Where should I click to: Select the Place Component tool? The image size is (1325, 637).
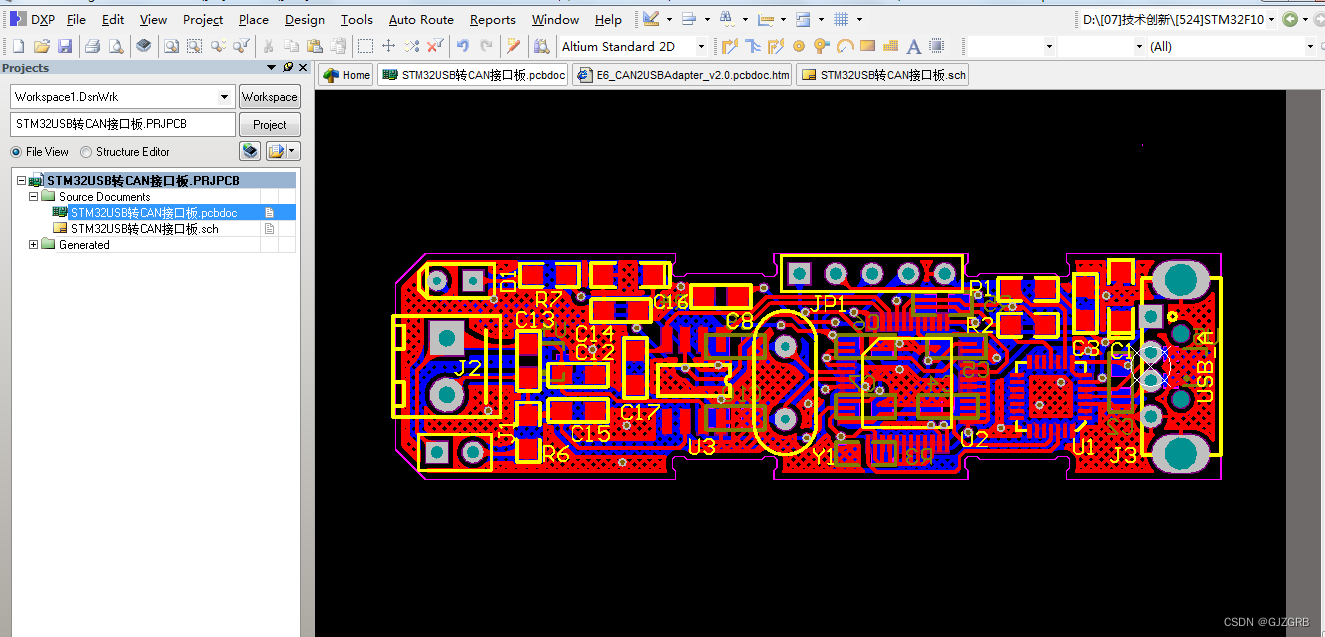(935, 47)
